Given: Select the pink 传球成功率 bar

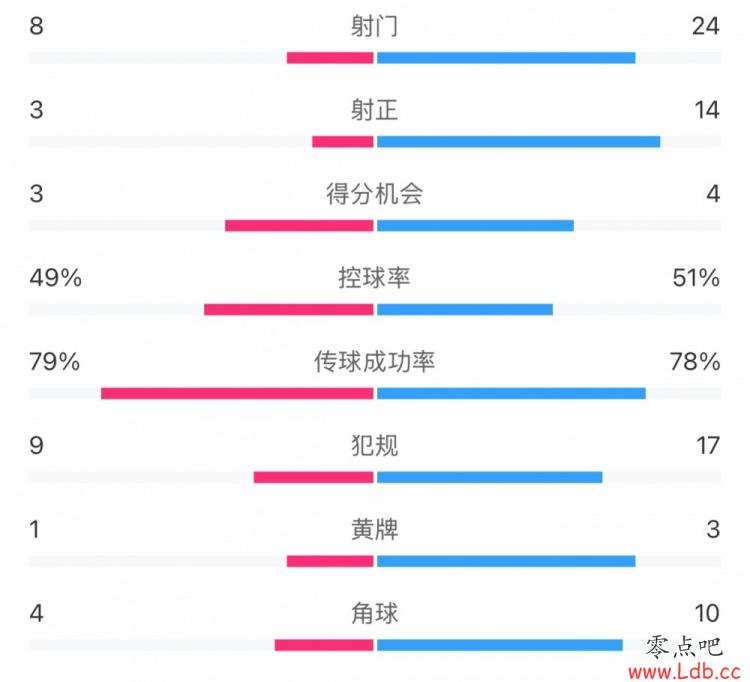Looking at the screenshot, I should [237, 394].
